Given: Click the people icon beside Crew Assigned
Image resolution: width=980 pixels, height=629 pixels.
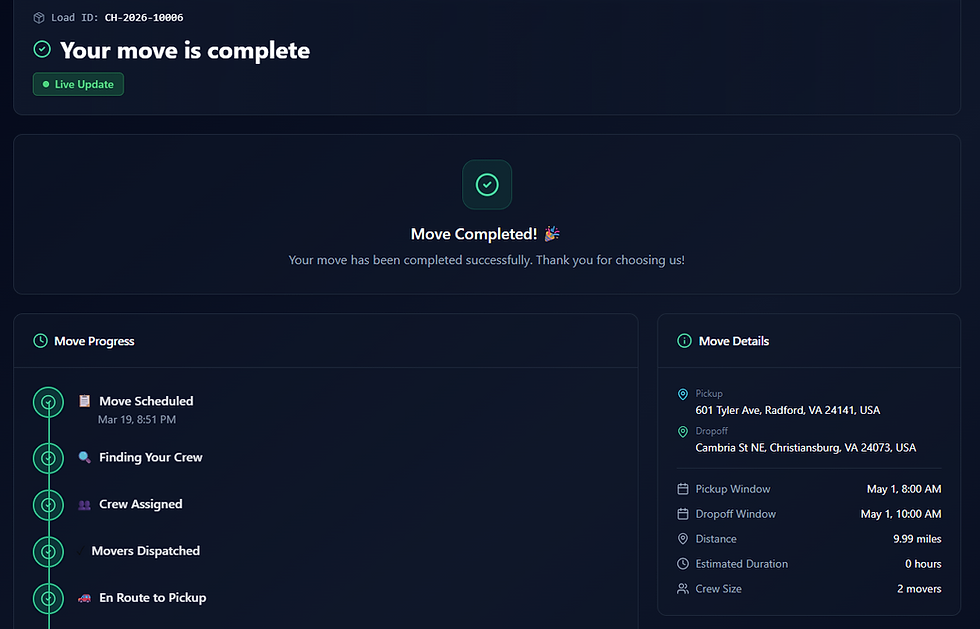Looking at the screenshot, I should click(x=84, y=505).
